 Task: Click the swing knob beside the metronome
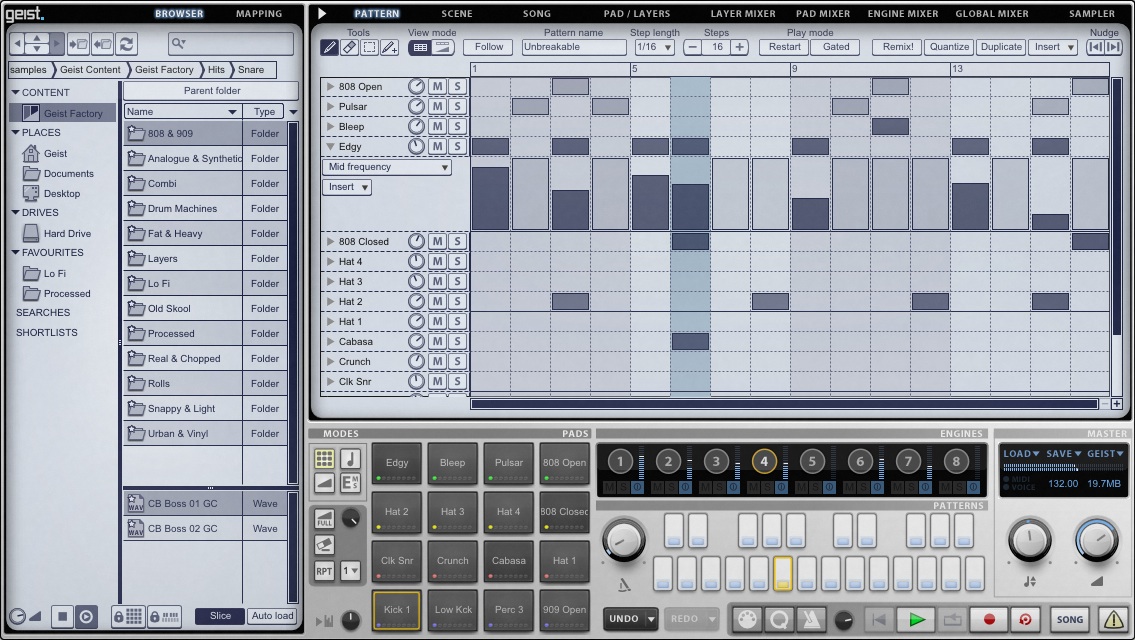(x=843, y=620)
